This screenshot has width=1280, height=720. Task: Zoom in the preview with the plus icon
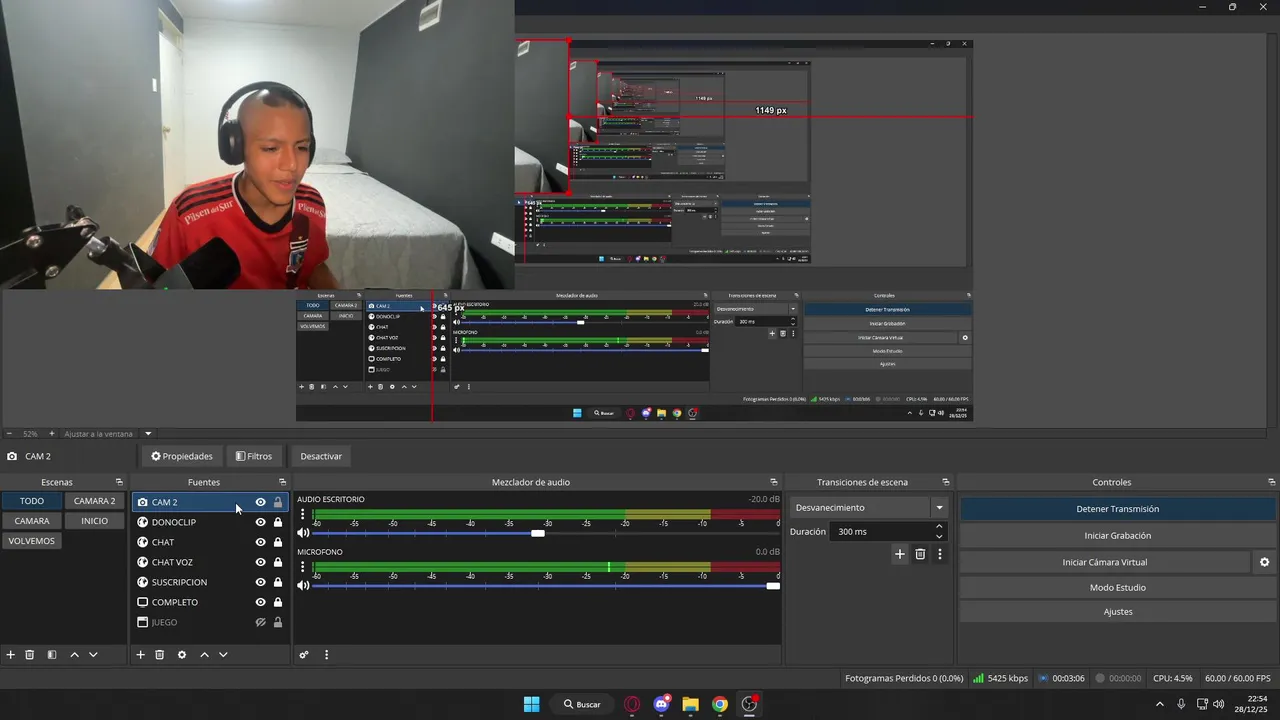(x=52, y=434)
